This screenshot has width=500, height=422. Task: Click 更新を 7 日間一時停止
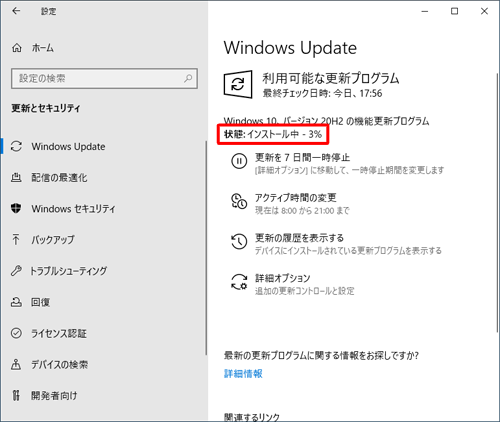click(302, 157)
